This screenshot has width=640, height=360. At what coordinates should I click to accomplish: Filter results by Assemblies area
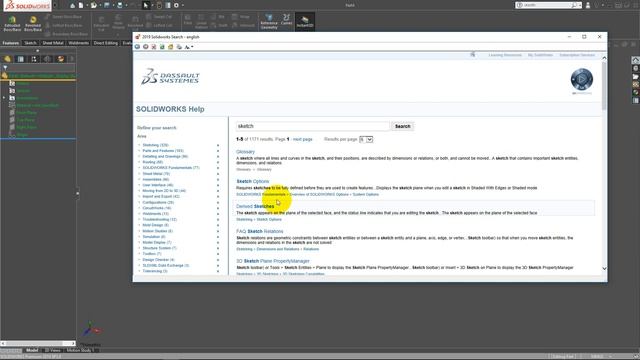156,180
